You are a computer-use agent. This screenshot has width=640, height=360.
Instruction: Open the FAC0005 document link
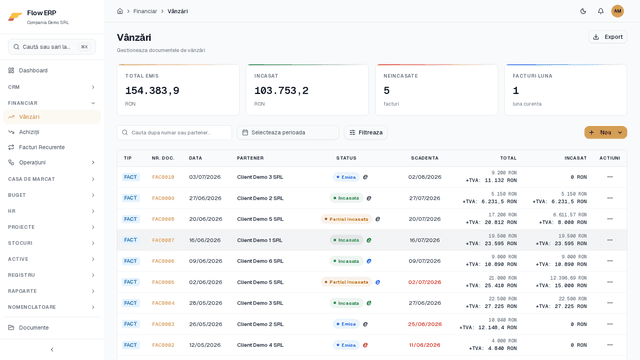[x=163, y=282]
